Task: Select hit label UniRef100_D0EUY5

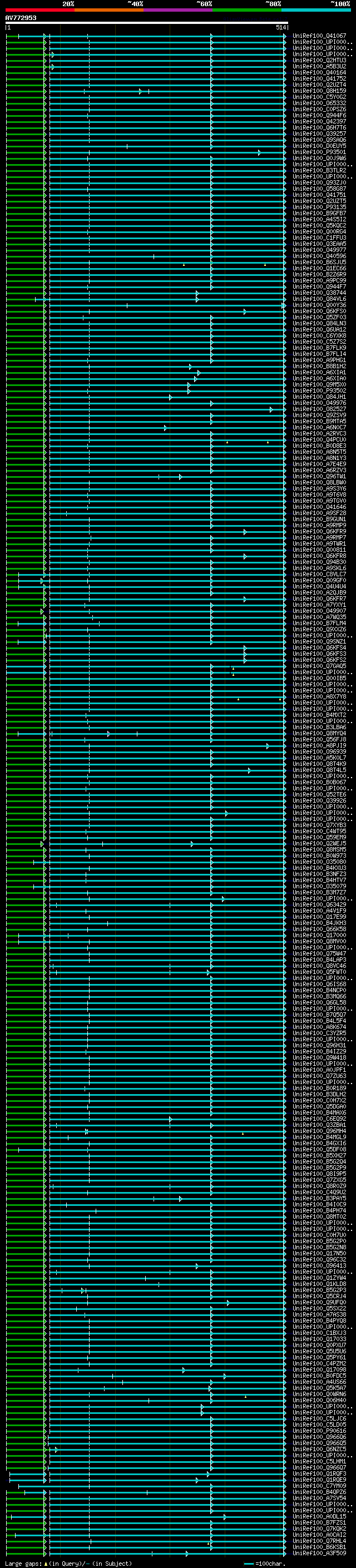Action: coord(319,146)
